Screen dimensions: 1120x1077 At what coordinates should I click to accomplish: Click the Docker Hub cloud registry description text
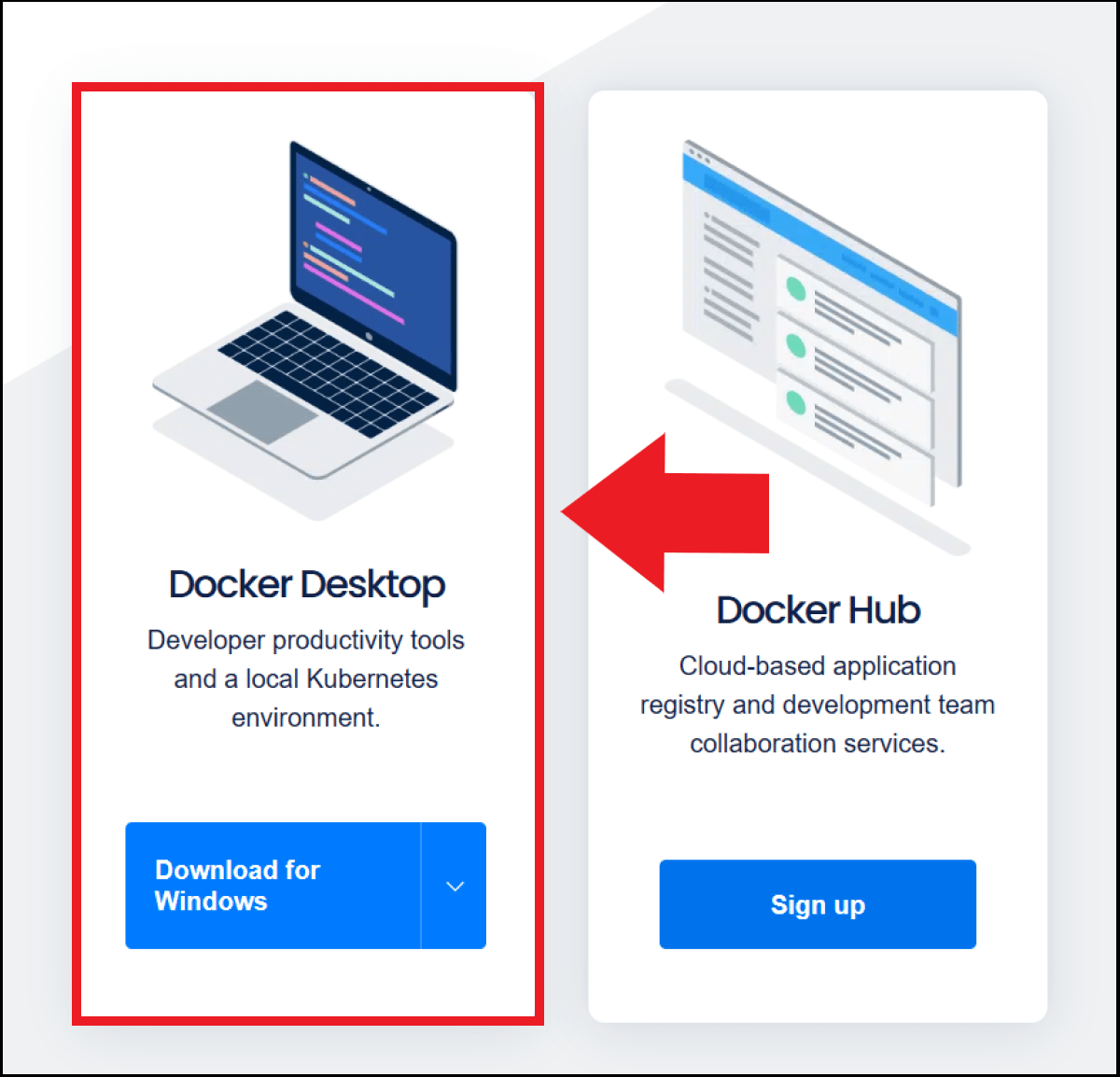(x=818, y=705)
